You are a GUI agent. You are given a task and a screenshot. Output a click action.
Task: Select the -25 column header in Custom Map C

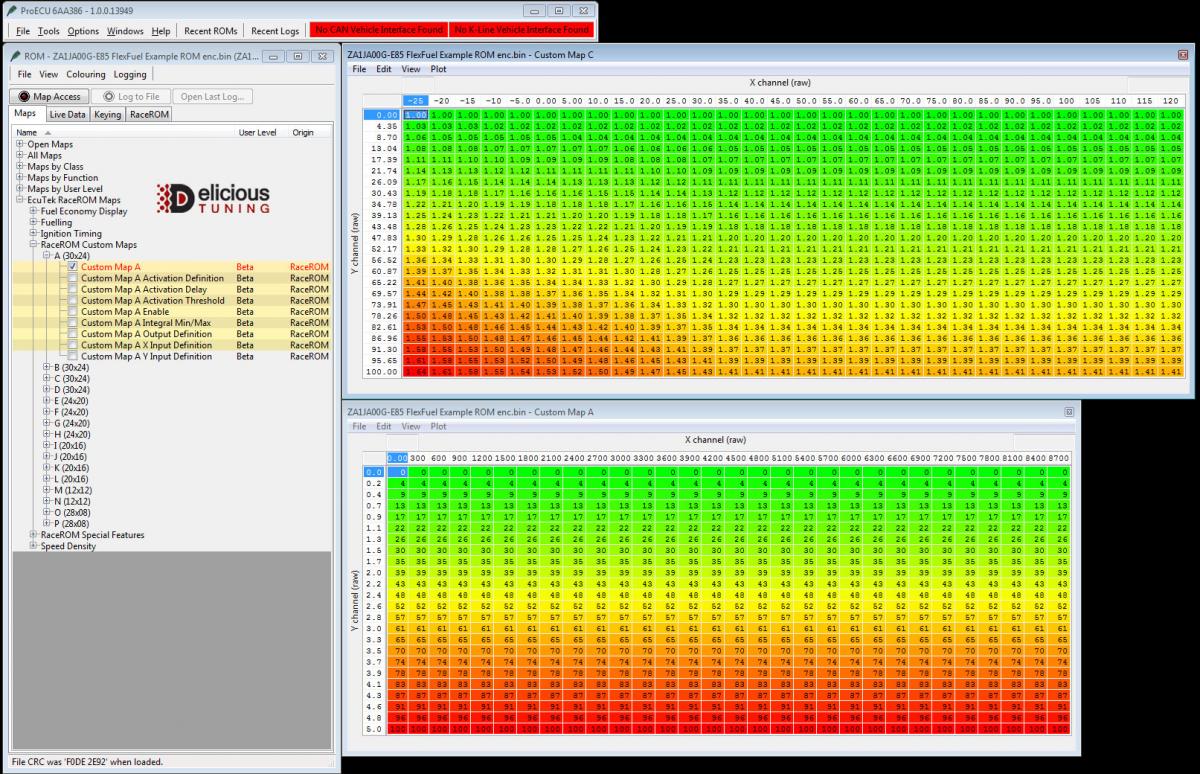416,101
